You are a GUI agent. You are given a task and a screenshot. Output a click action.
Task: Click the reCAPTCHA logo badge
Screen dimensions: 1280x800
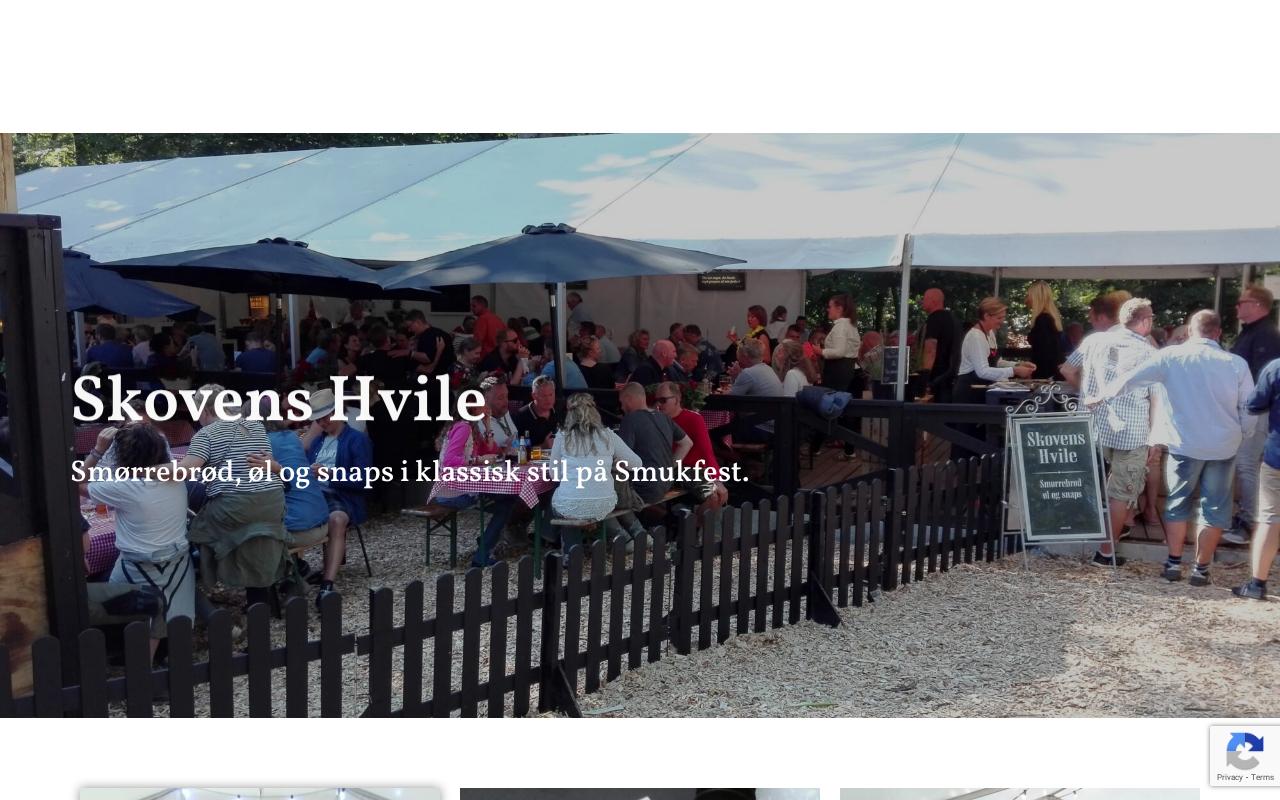coord(1245,751)
